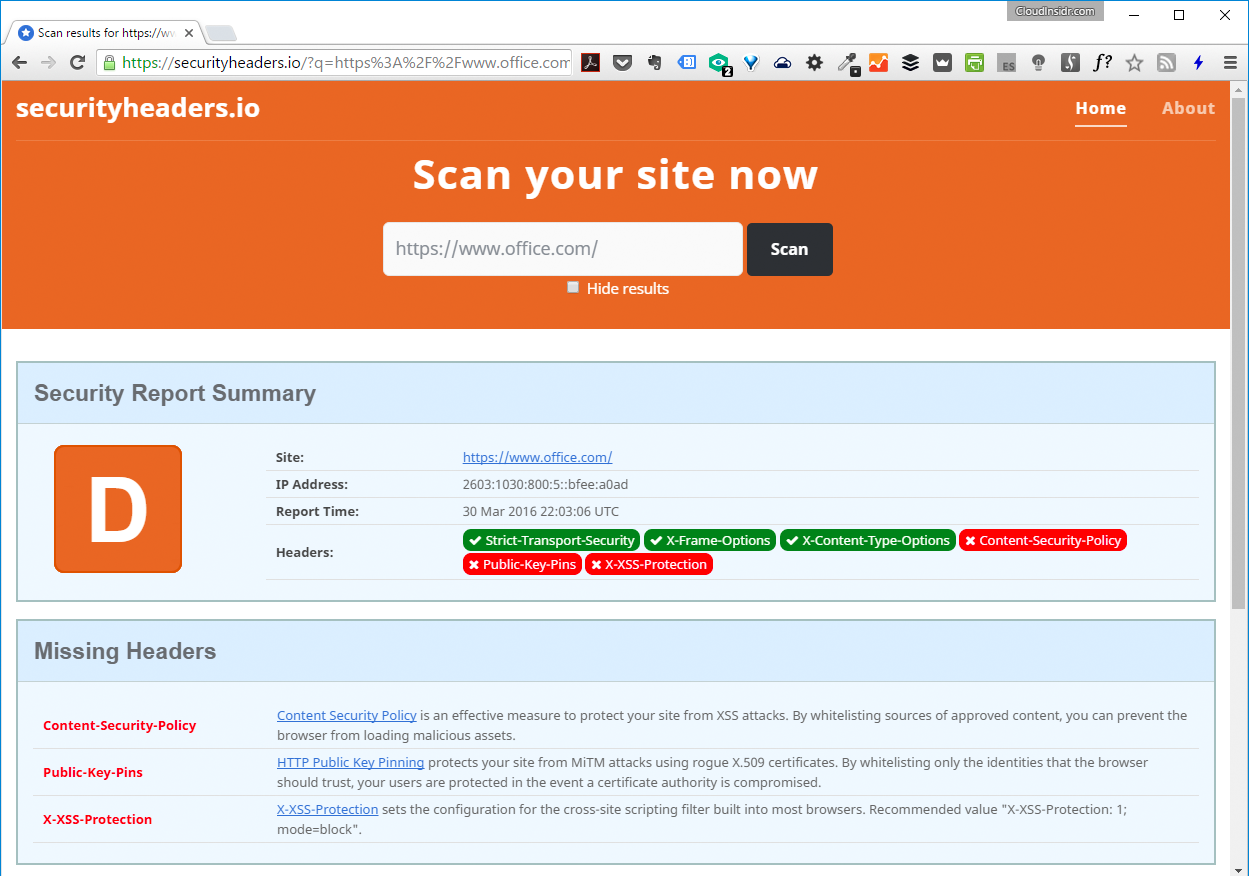This screenshot has height=876, width=1249.
Task: Click the RSS feed extension icon
Action: [1166, 63]
